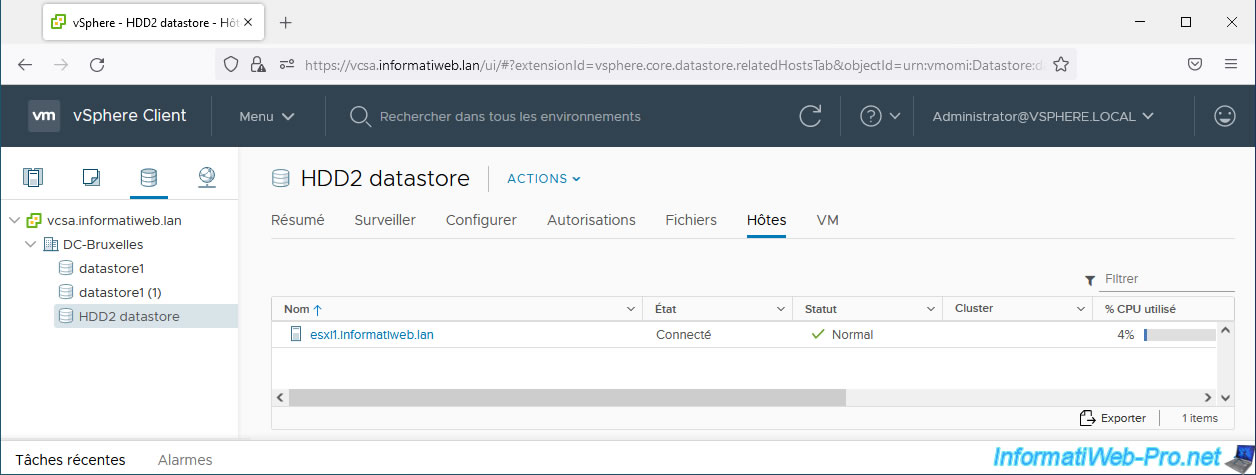Collapse the vcsa.informatiweb.lan tree node
Screen dimensions: 1256x475
coord(15,220)
